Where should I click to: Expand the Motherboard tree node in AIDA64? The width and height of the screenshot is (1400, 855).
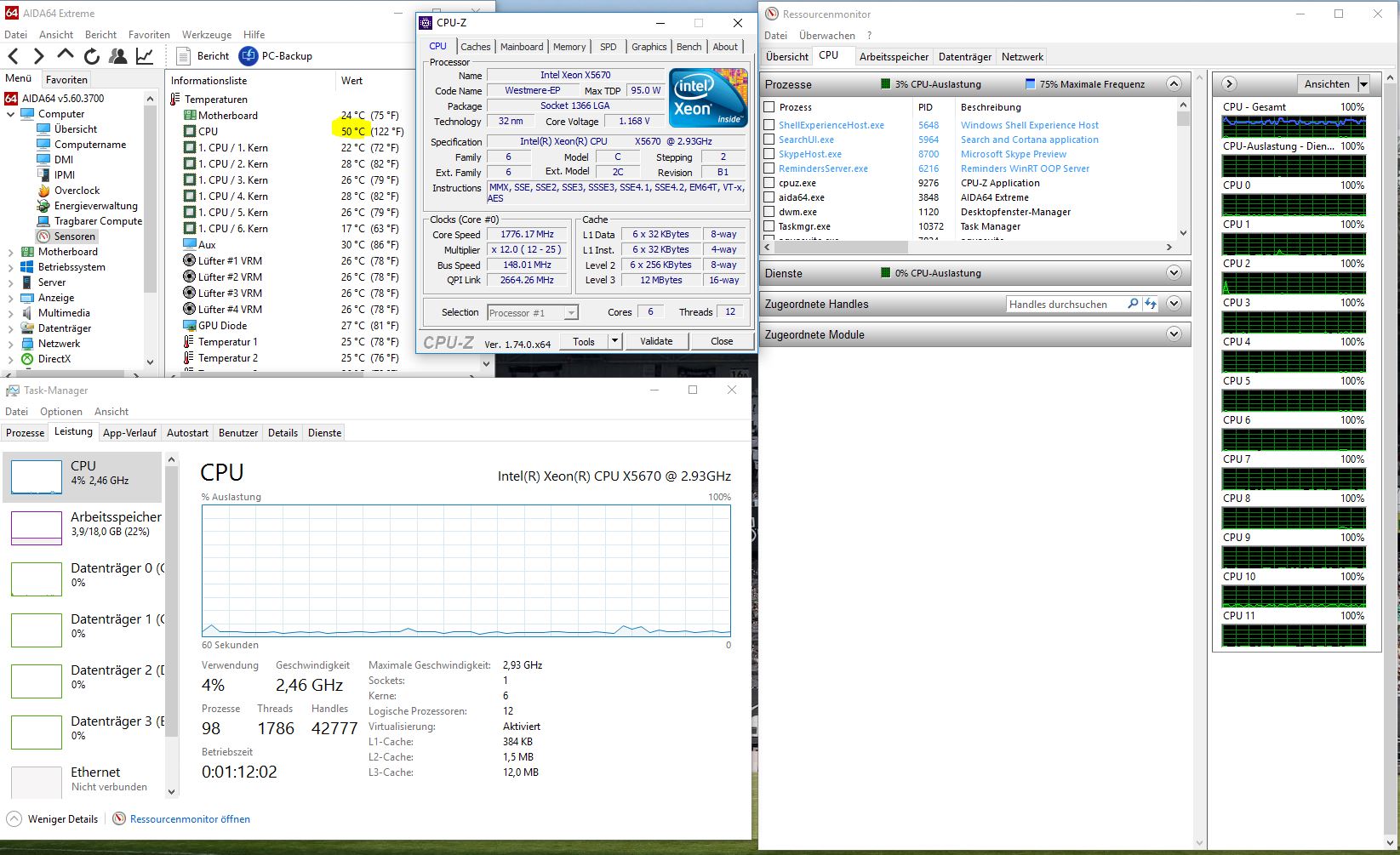[11, 252]
